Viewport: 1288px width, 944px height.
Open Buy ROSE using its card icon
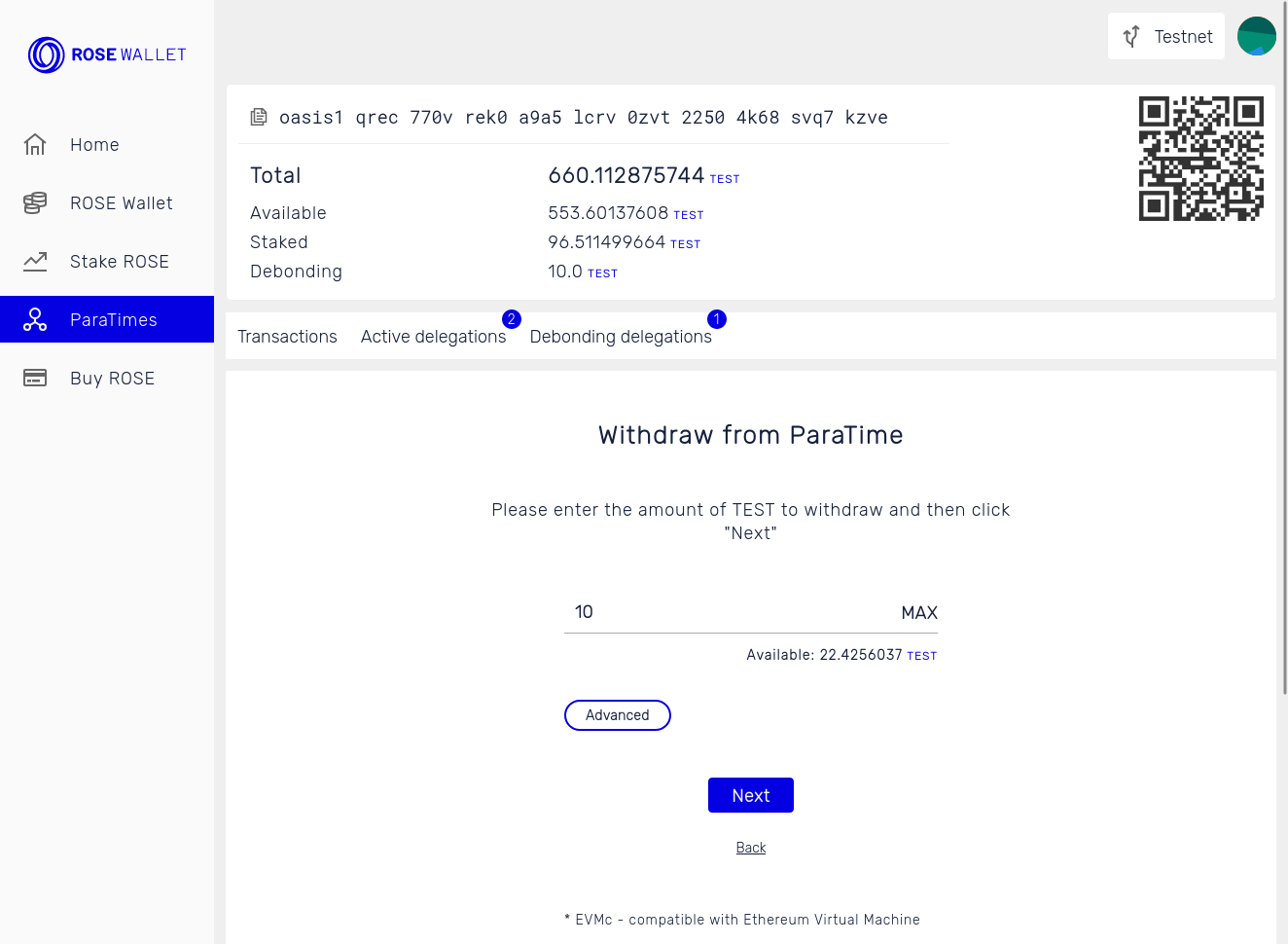coord(35,378)
